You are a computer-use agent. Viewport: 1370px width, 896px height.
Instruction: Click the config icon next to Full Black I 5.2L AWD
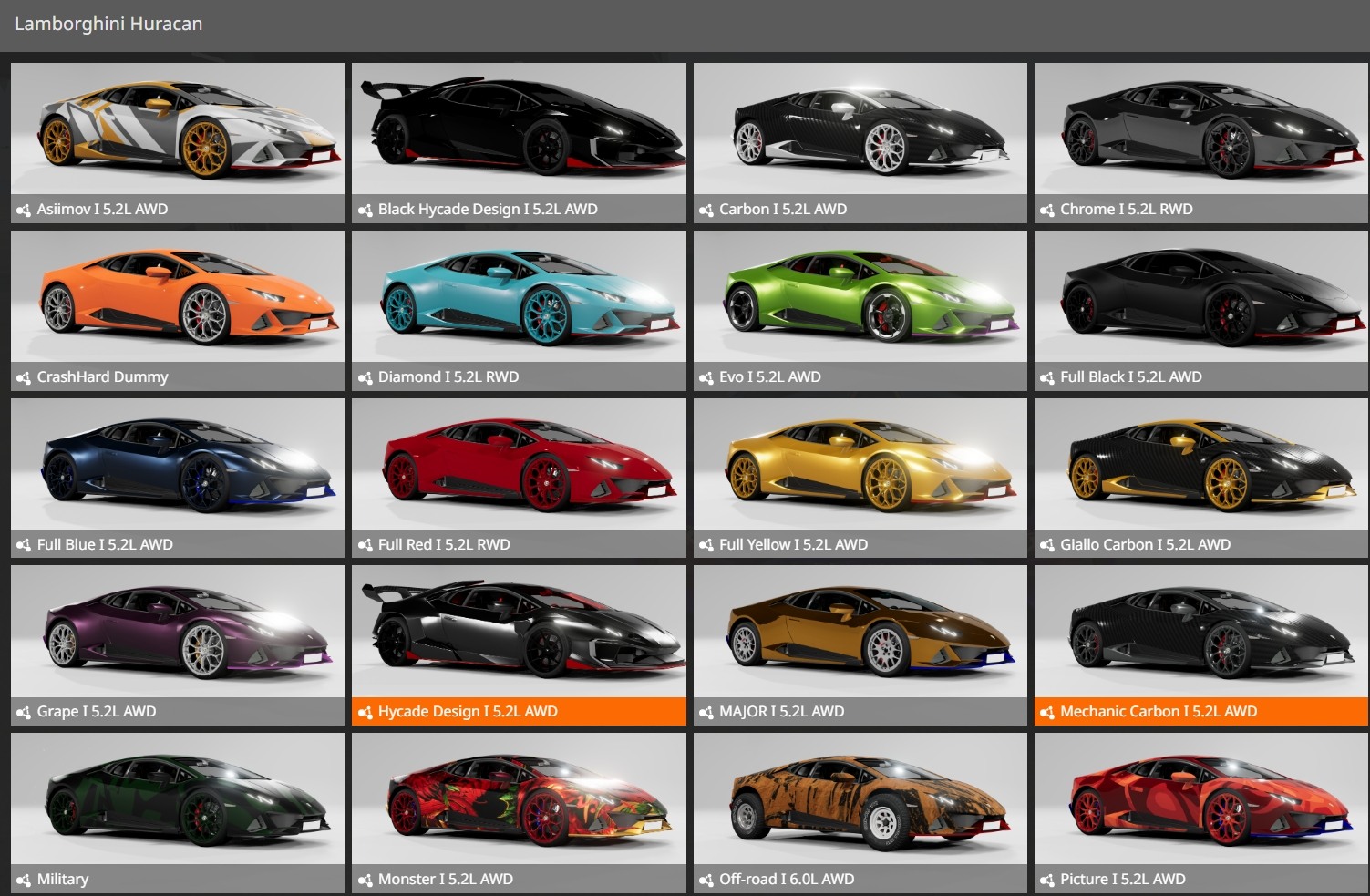pyautogui.click(x=1047, y=378)
